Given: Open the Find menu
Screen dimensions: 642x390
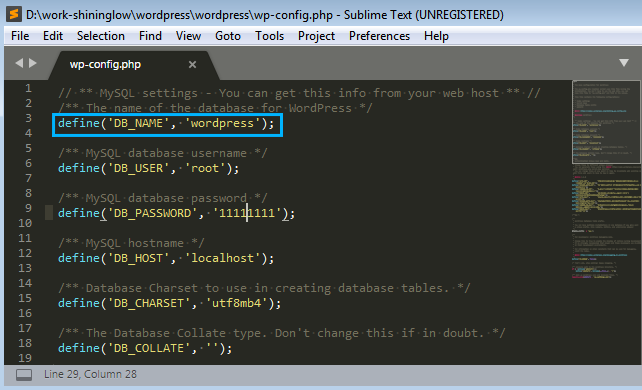Looking at the screenshot, I should pos(150,36).
